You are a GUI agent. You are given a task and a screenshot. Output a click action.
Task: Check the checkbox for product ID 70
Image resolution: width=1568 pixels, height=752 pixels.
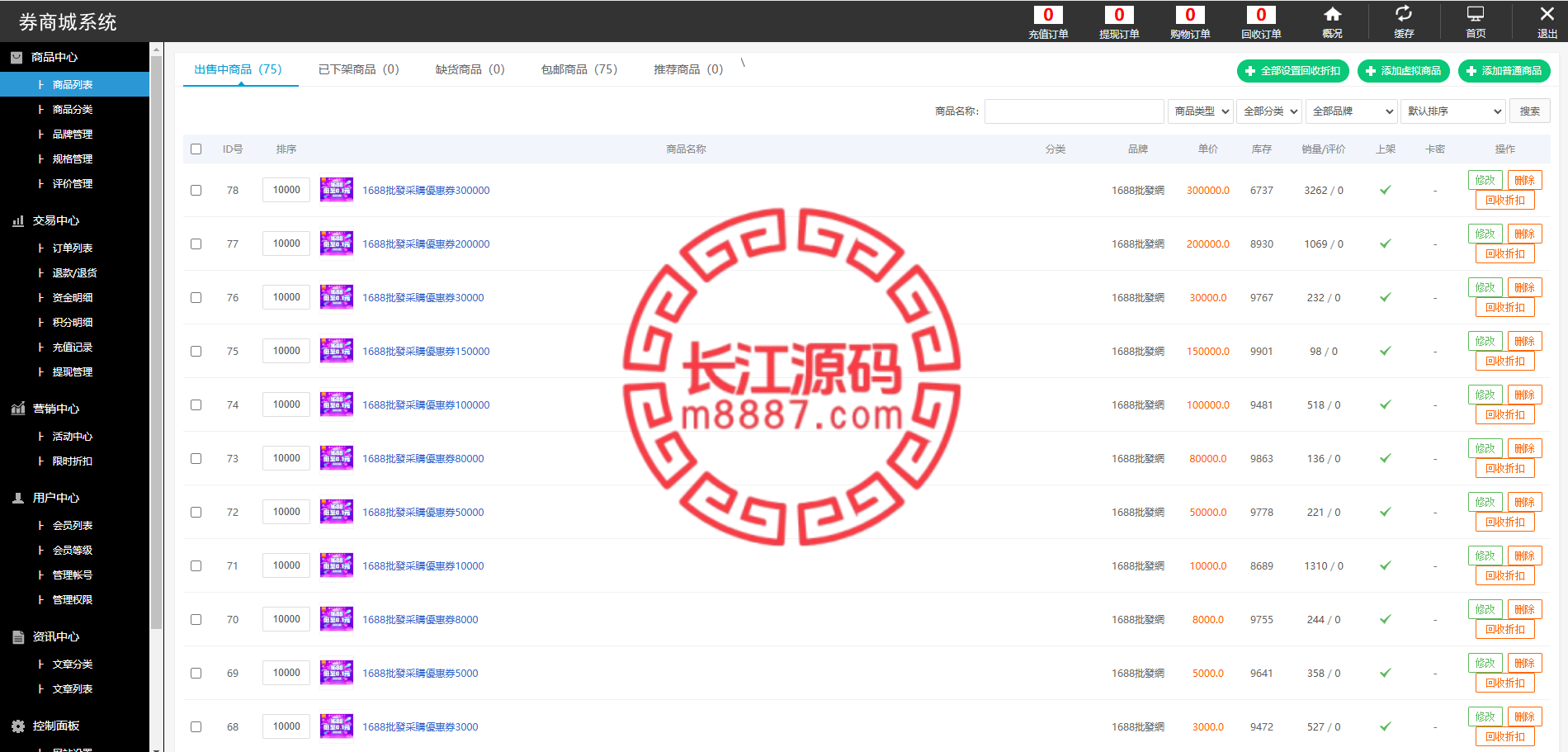196,619
